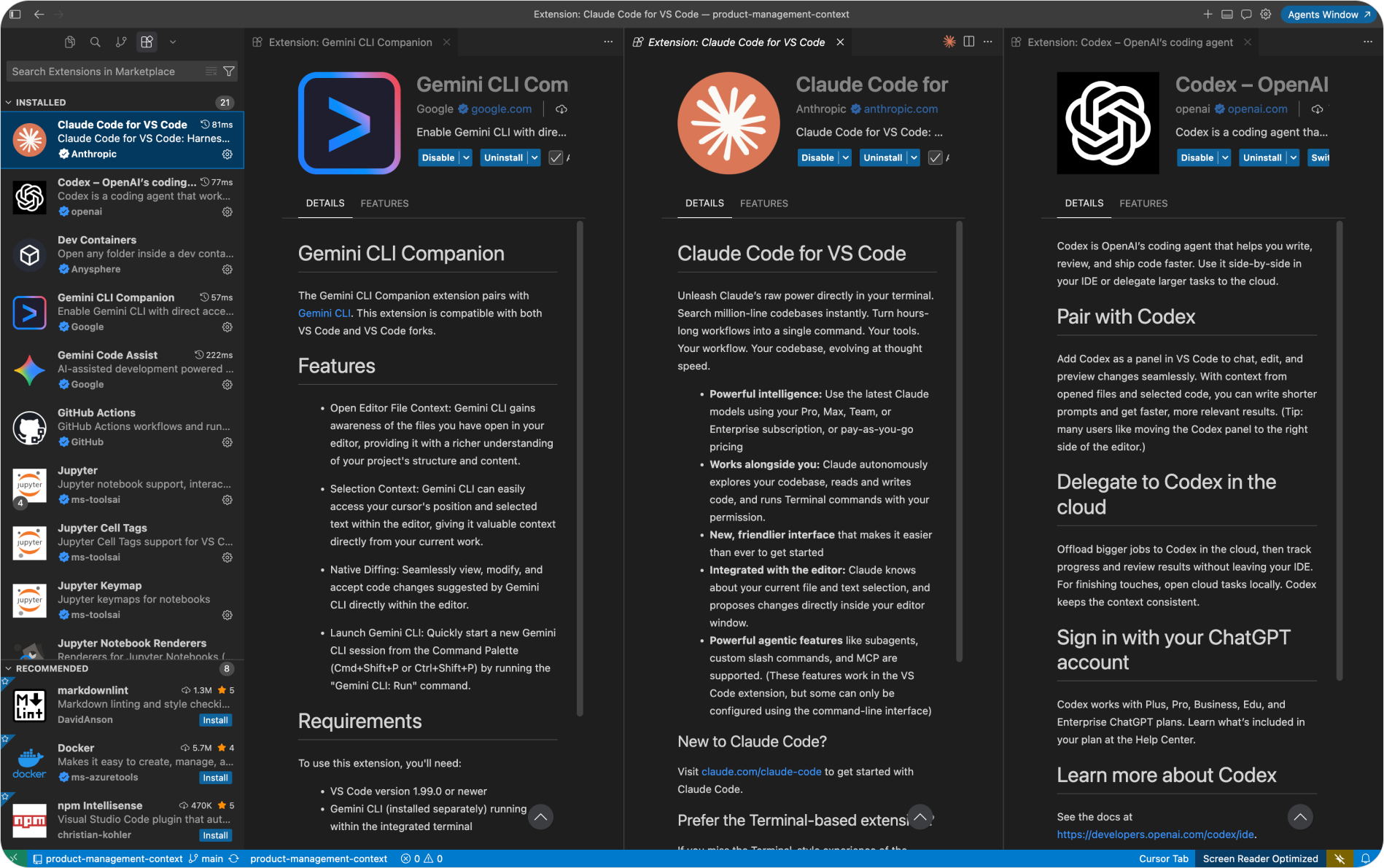Click Disable button for Gemini CLI Companion
Image resolution: width=1384 pixels, height=868 pixels.
pos(438,158)
